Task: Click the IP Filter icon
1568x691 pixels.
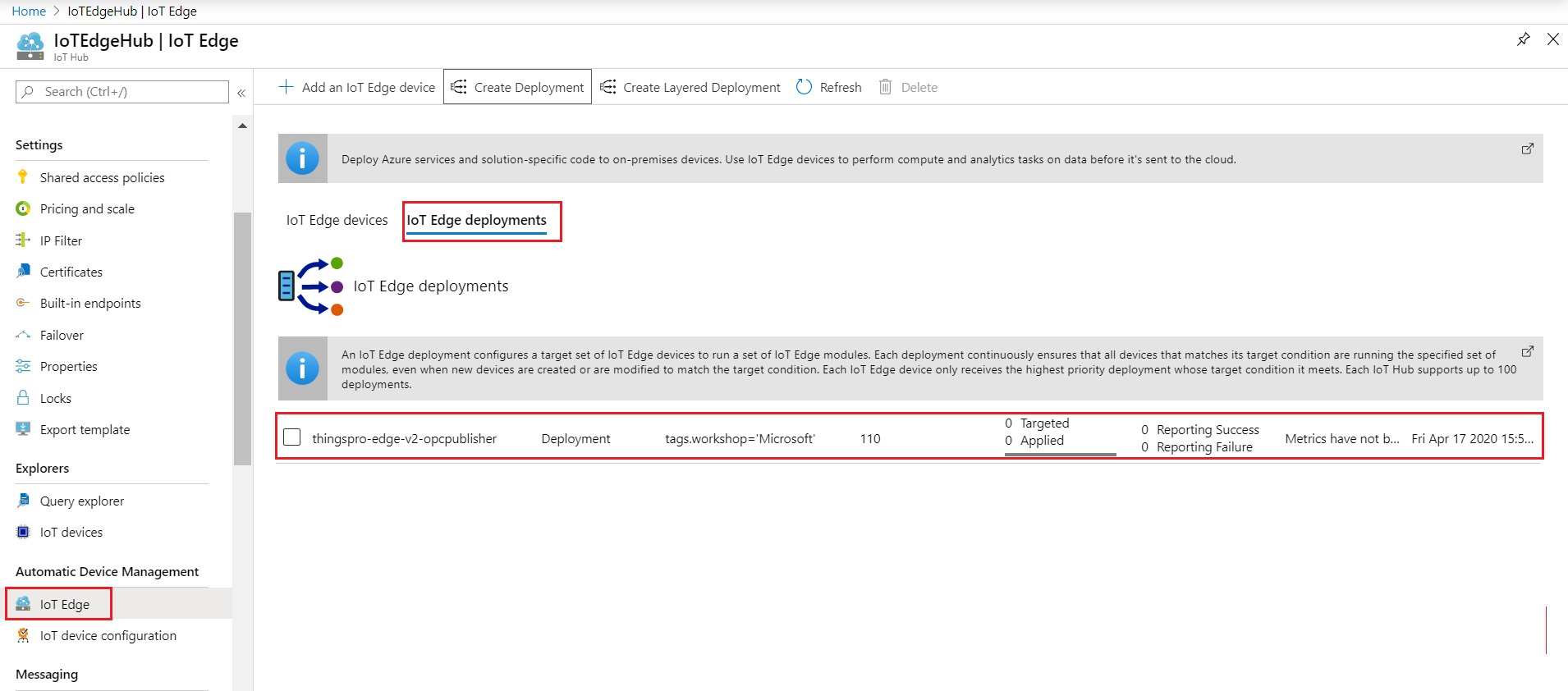Action: tap(23, 240)
